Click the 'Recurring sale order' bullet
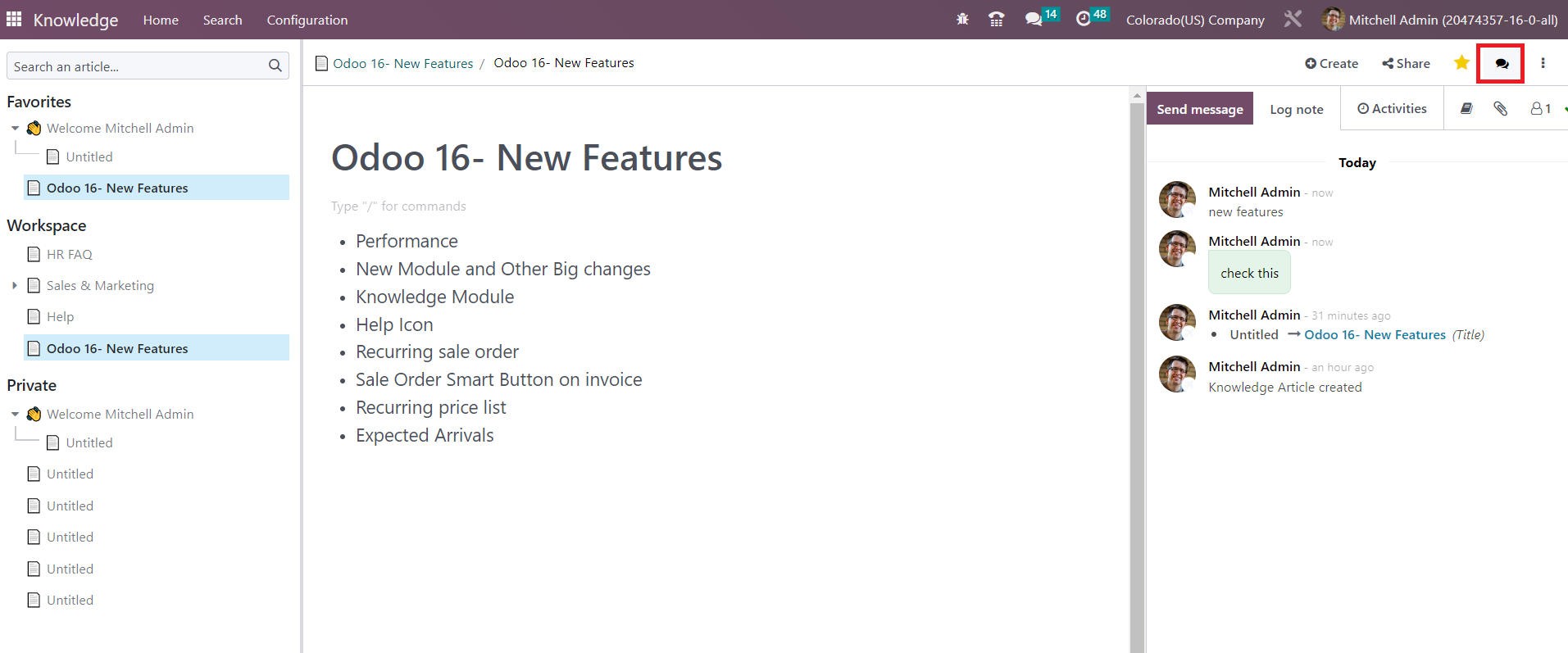Viewport: 1568px width, 653px height. 437,351
